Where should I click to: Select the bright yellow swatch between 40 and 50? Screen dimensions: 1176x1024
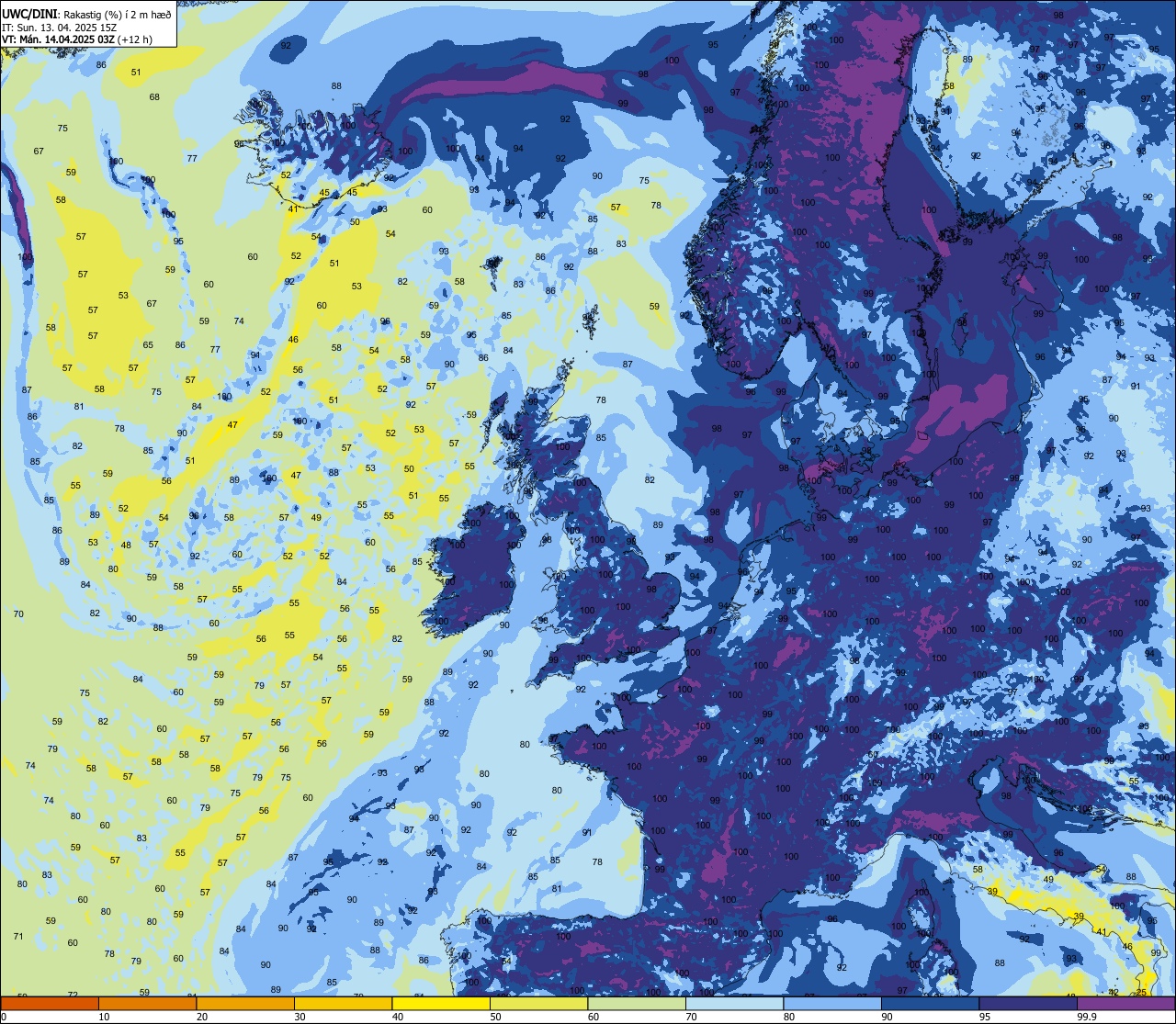click(441, 1004)
